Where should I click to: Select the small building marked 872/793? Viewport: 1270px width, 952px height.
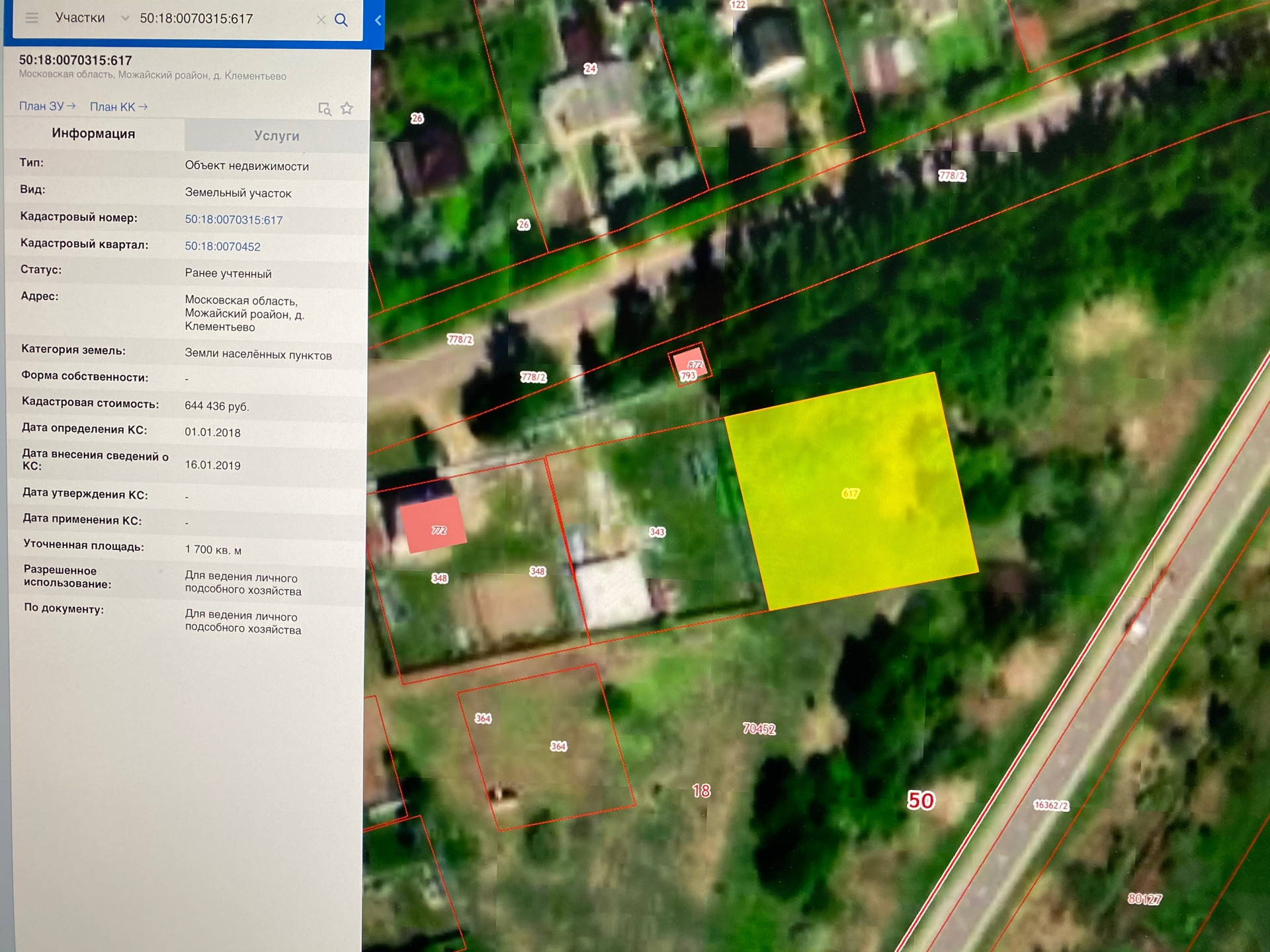tap(690, 364)
